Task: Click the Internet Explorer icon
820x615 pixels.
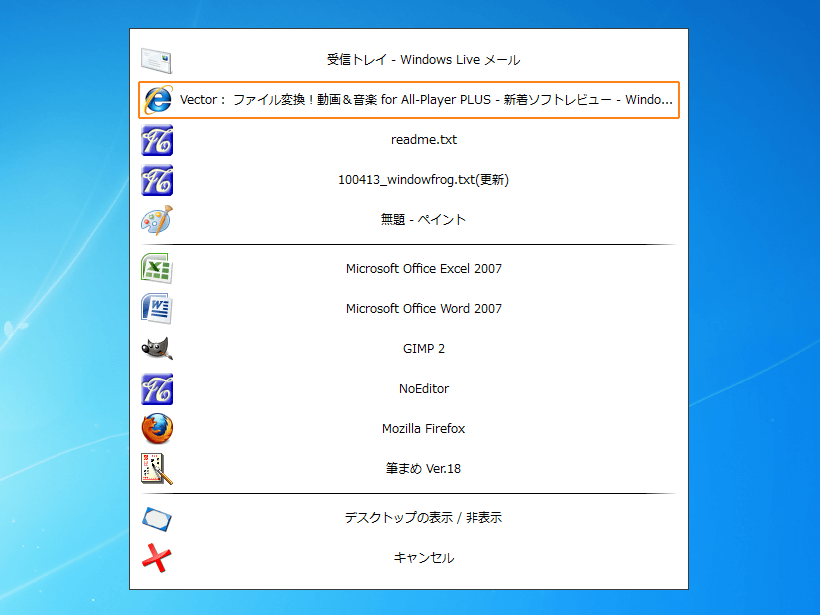Action: tap(157, 99)
